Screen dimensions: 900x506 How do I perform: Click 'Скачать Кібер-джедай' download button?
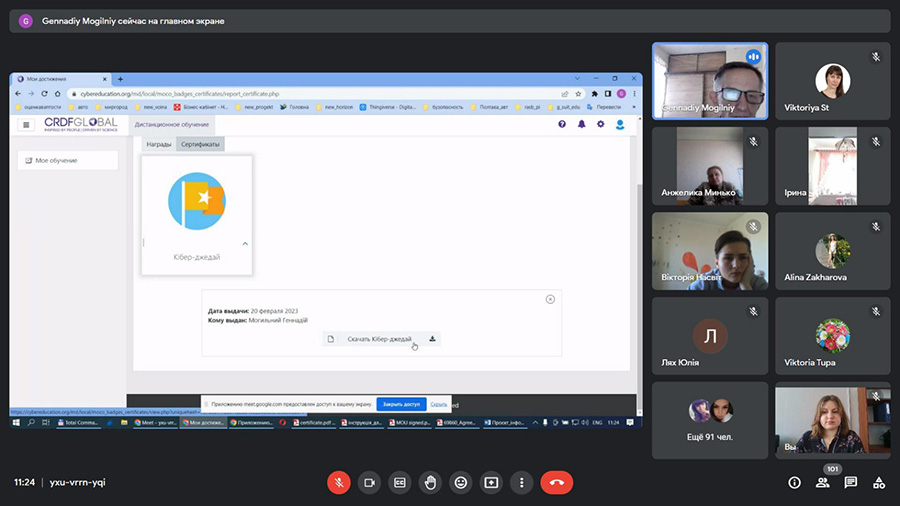click(381, 339)
